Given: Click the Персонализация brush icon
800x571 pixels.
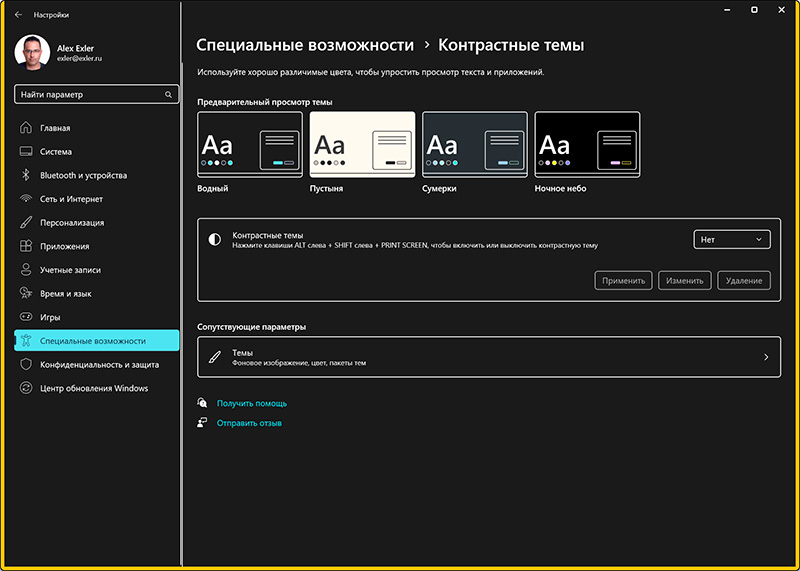Looking at the screenshot, I should tap(26, 223).
